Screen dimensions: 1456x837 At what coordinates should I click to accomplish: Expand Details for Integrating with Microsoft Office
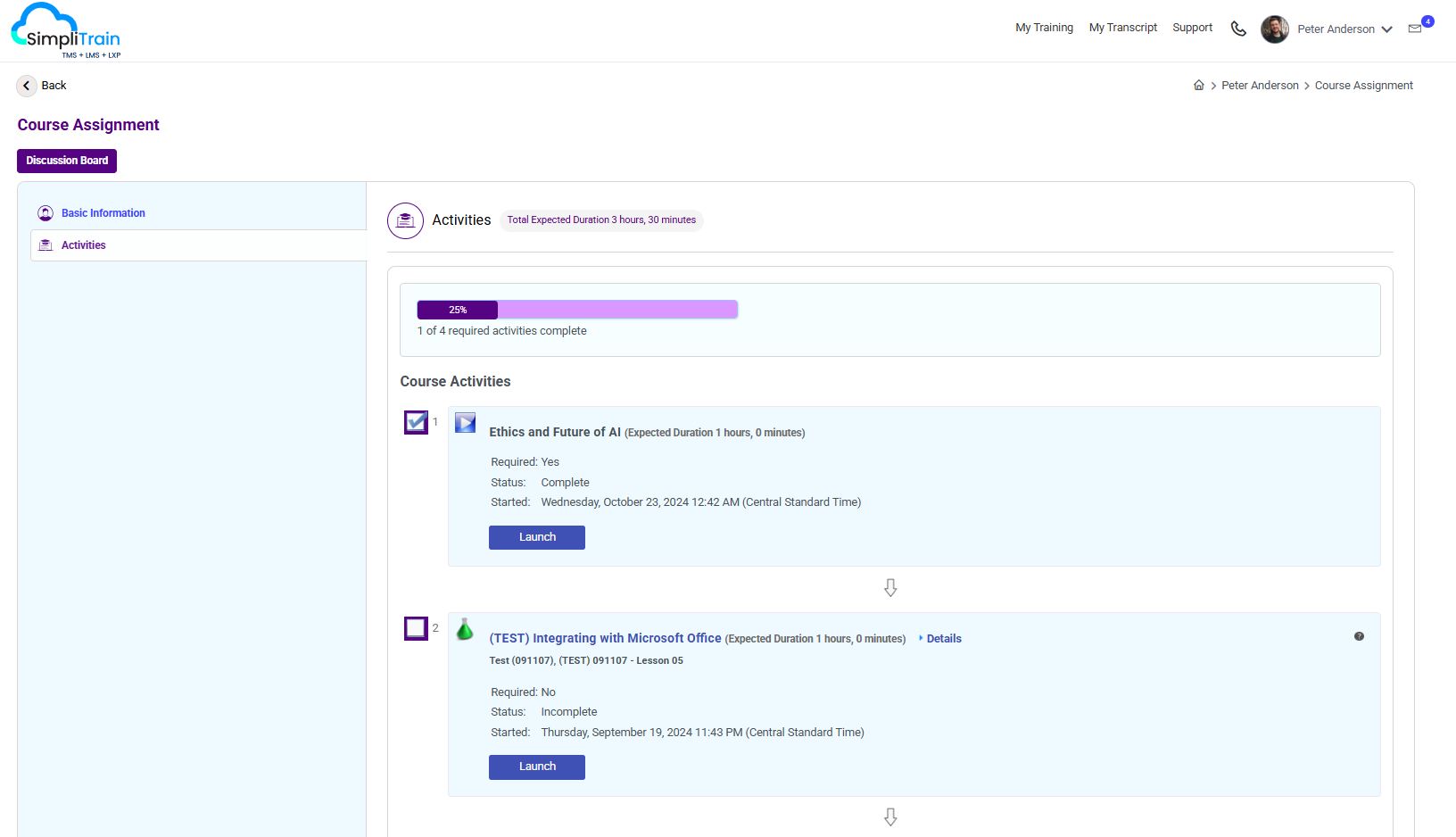(x=943, y=639)
